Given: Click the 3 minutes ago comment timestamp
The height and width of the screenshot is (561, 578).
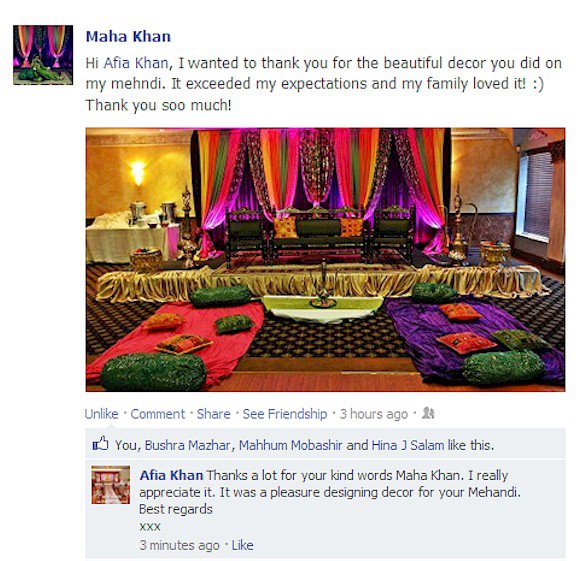Looking at the screenshot, I should coord(180,545).
